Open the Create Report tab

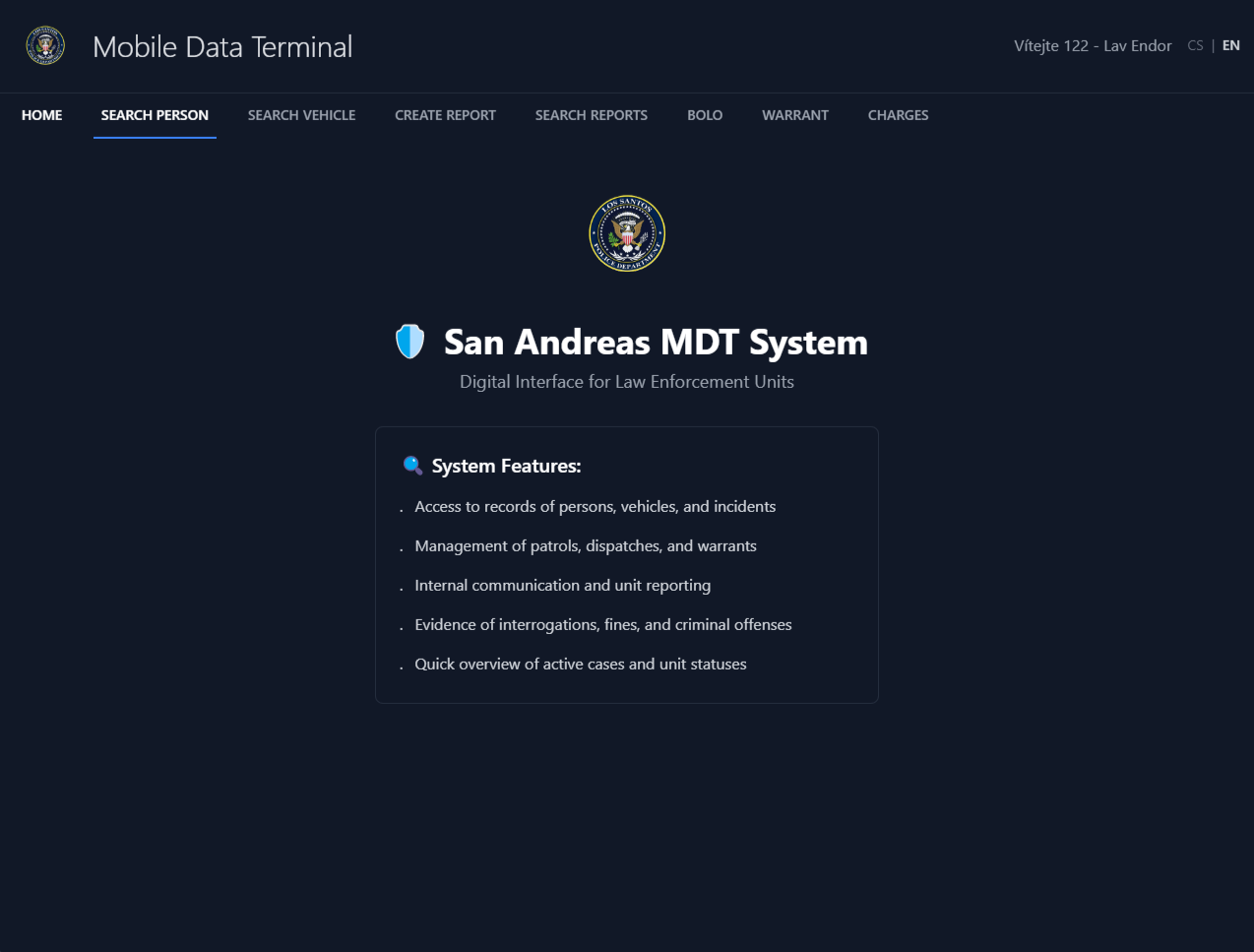(445, 115)
